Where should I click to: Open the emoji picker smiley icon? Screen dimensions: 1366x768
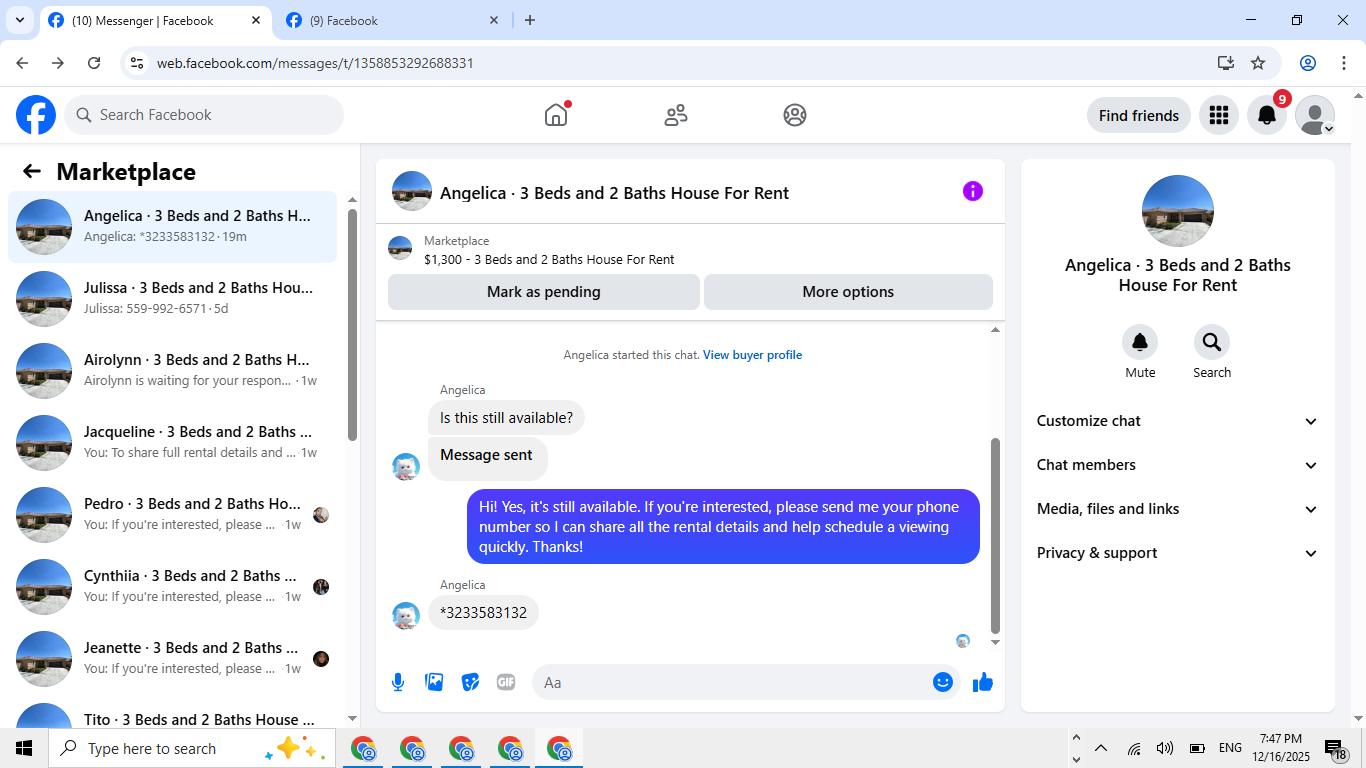943,682
